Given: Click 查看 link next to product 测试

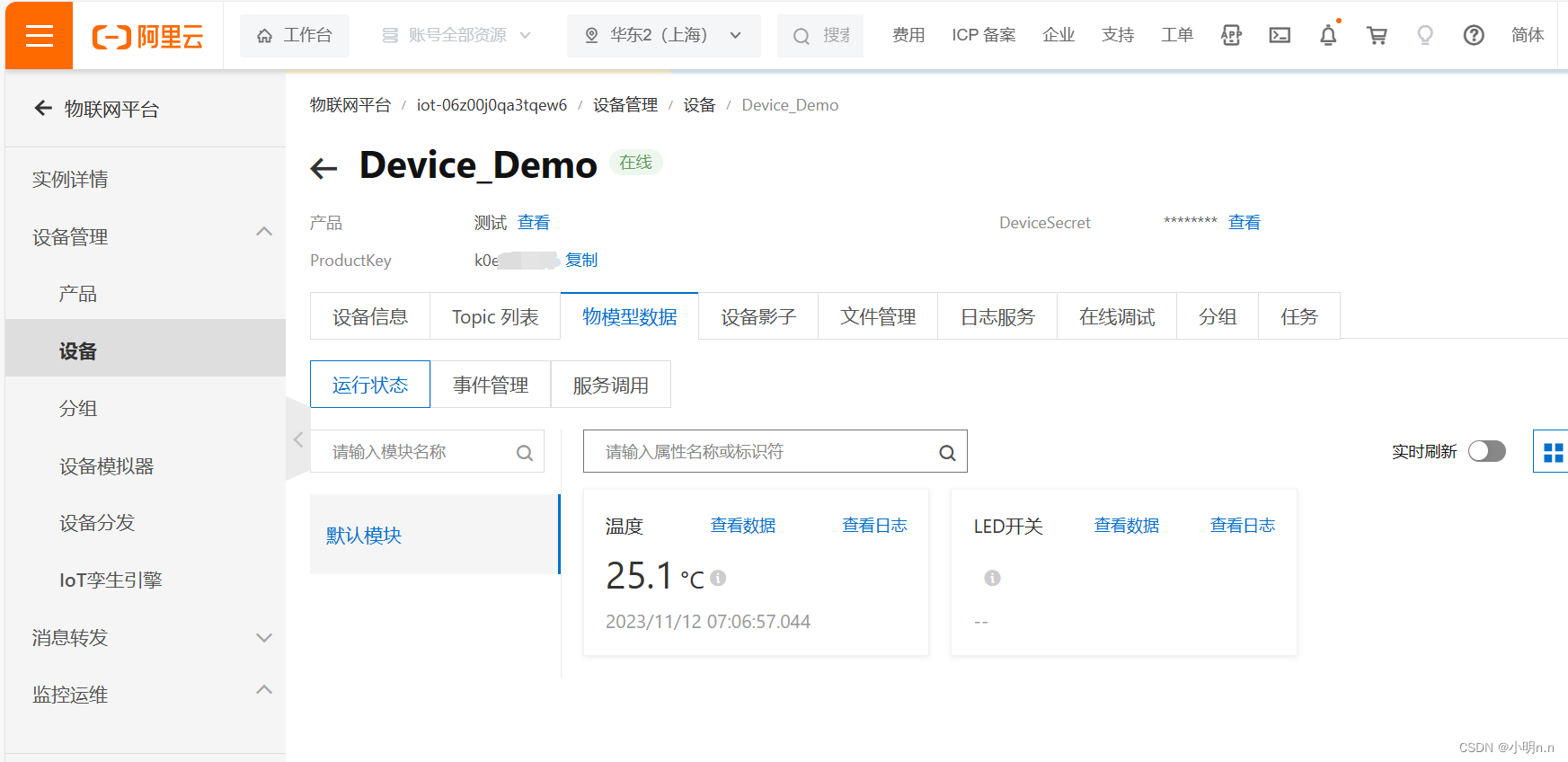Looking at the screenshot, I should 534,222.
